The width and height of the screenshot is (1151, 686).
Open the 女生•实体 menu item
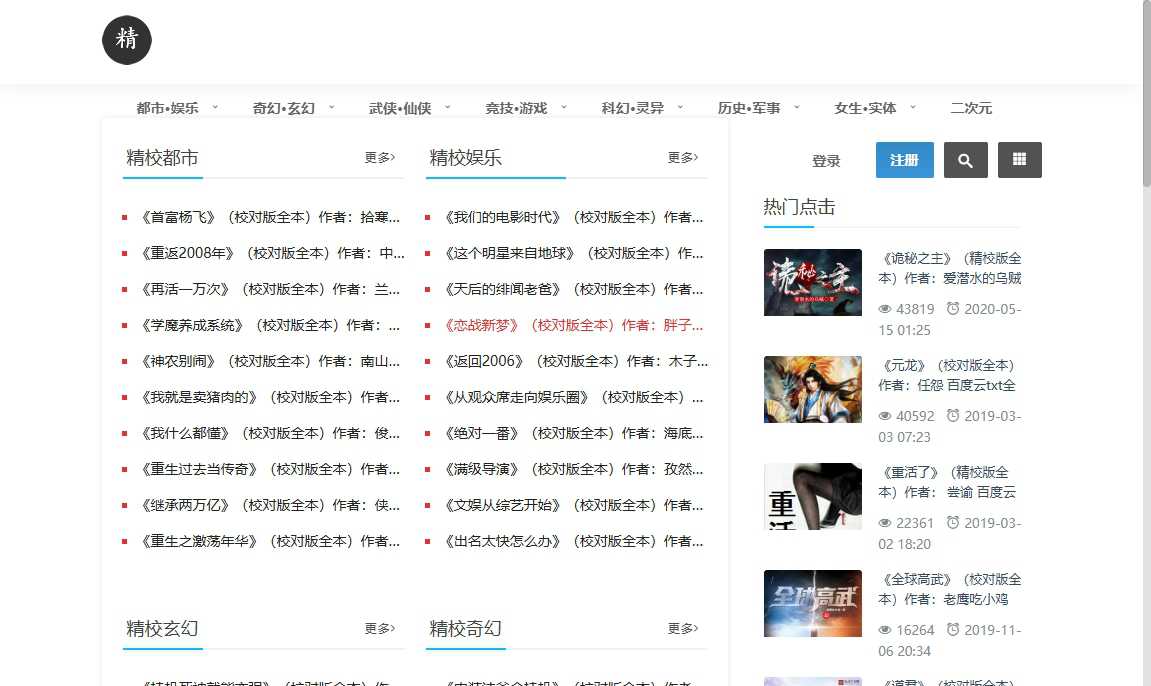865,108
